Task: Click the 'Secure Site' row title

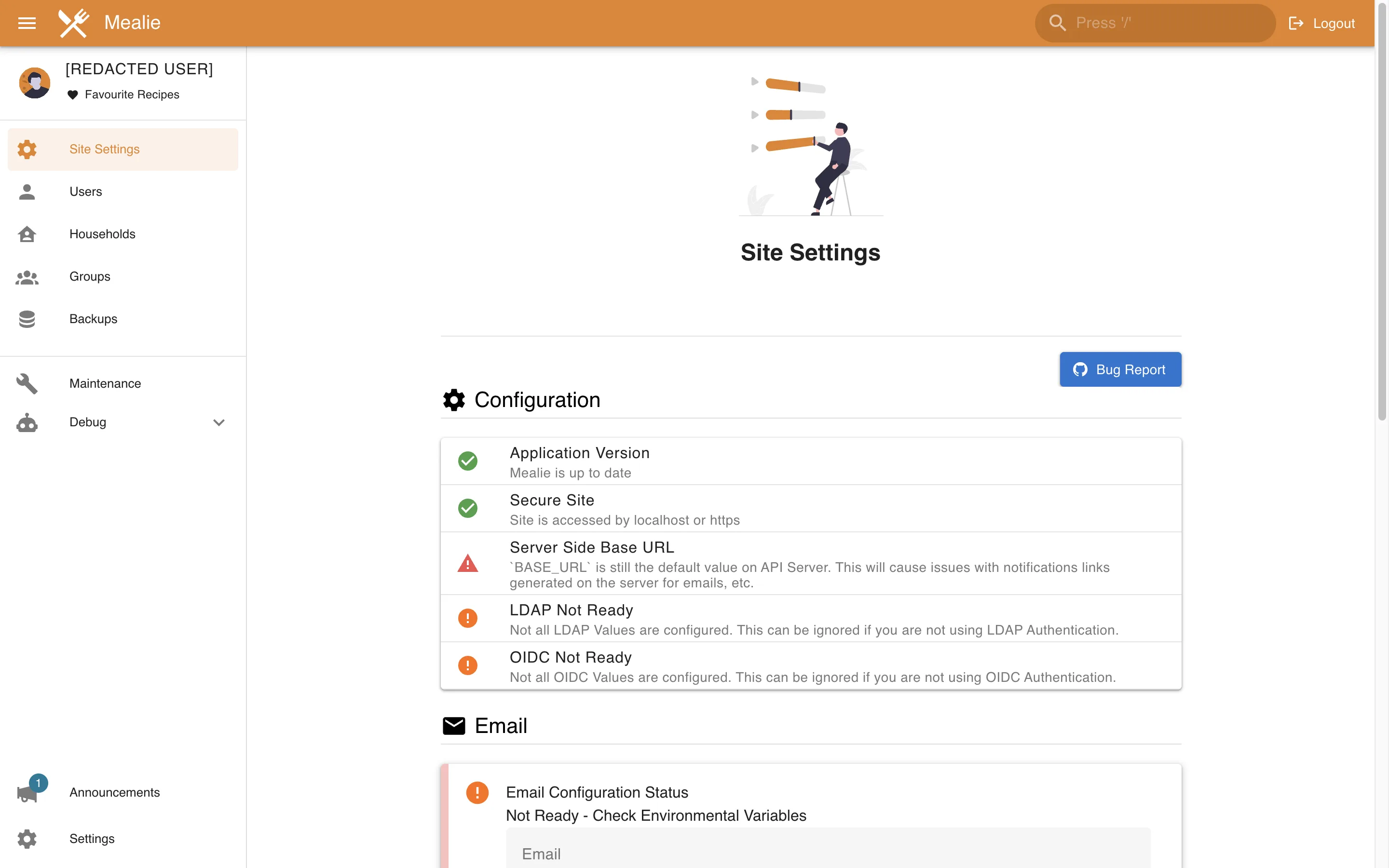Action: pos(552,500)
